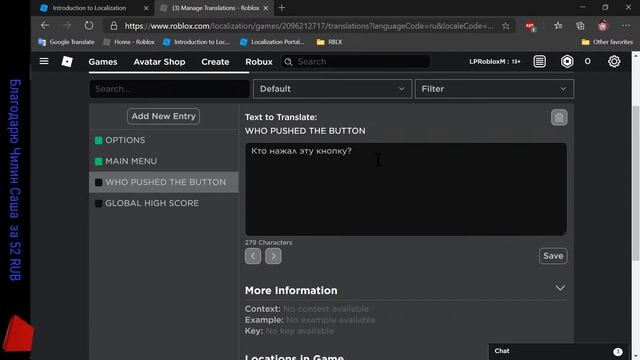Delete entry using the trash icon
This screenshot has width=640, height=360.
coord(559,118)
